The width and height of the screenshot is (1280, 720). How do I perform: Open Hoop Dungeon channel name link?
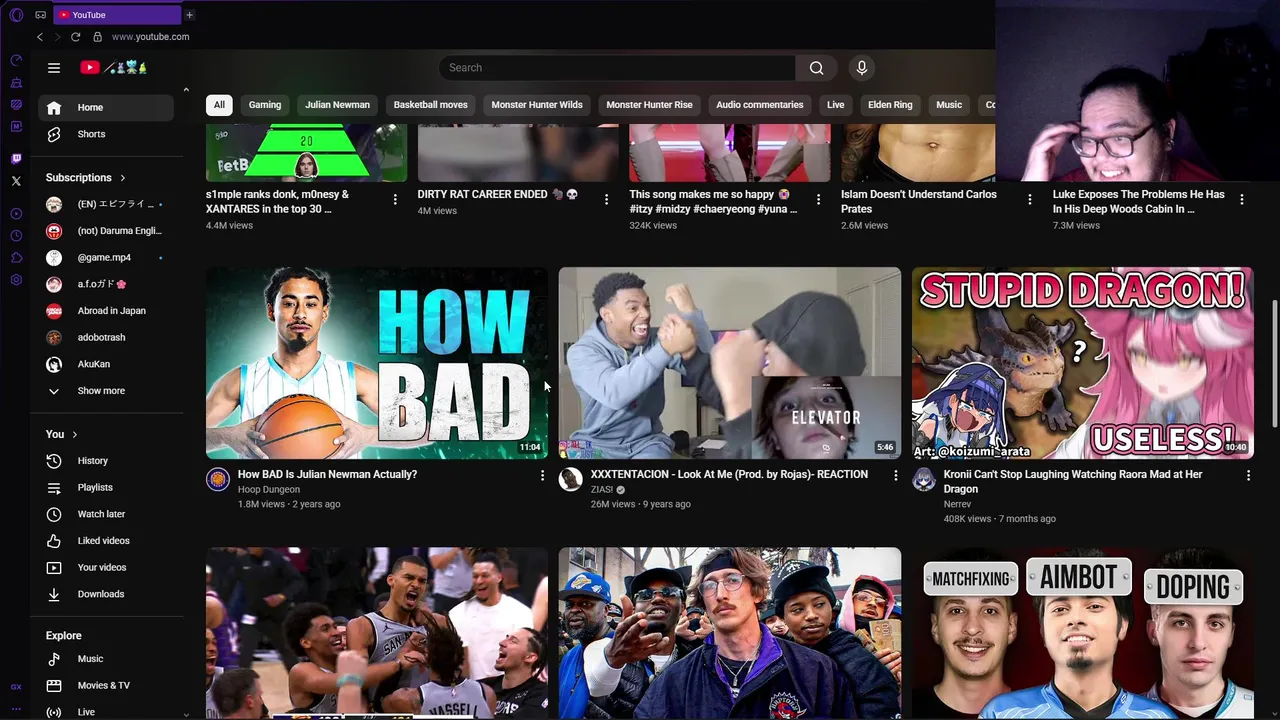click(x=269, y=490)
